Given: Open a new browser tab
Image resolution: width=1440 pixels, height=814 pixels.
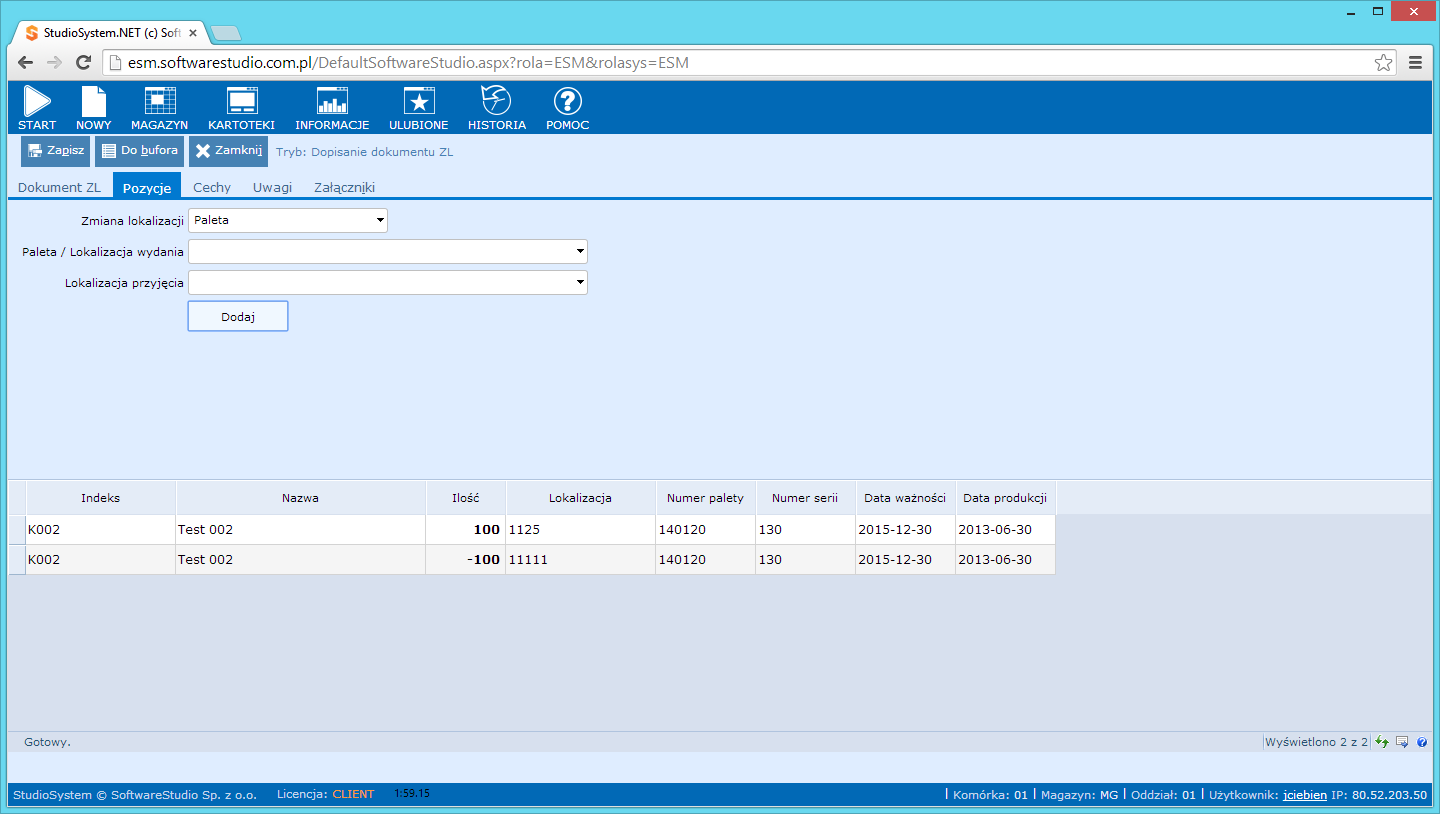Looking at the screenshot, I should pyautogui.click(x=227, y=33).
